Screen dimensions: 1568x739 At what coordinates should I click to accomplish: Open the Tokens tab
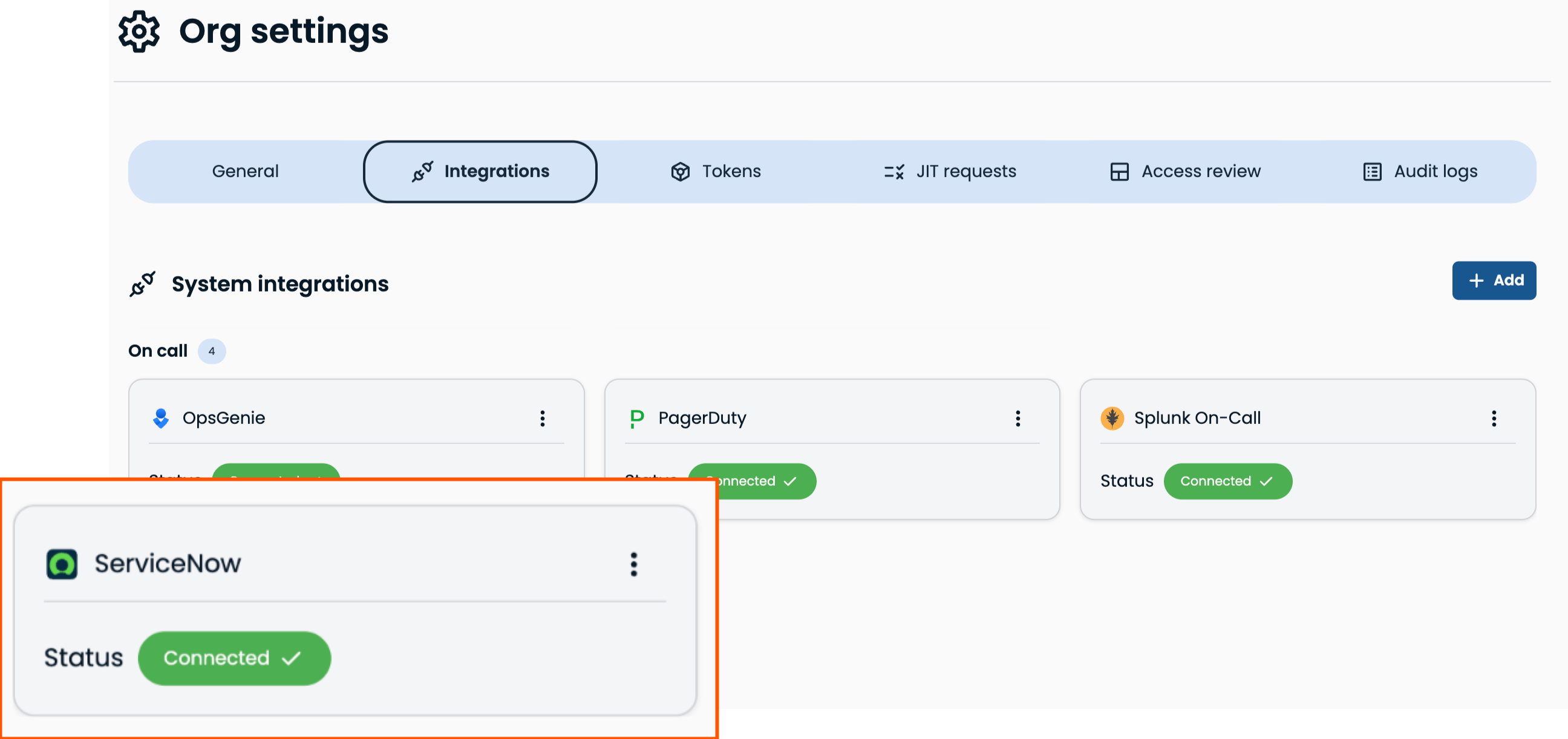[x=716, y=172]
